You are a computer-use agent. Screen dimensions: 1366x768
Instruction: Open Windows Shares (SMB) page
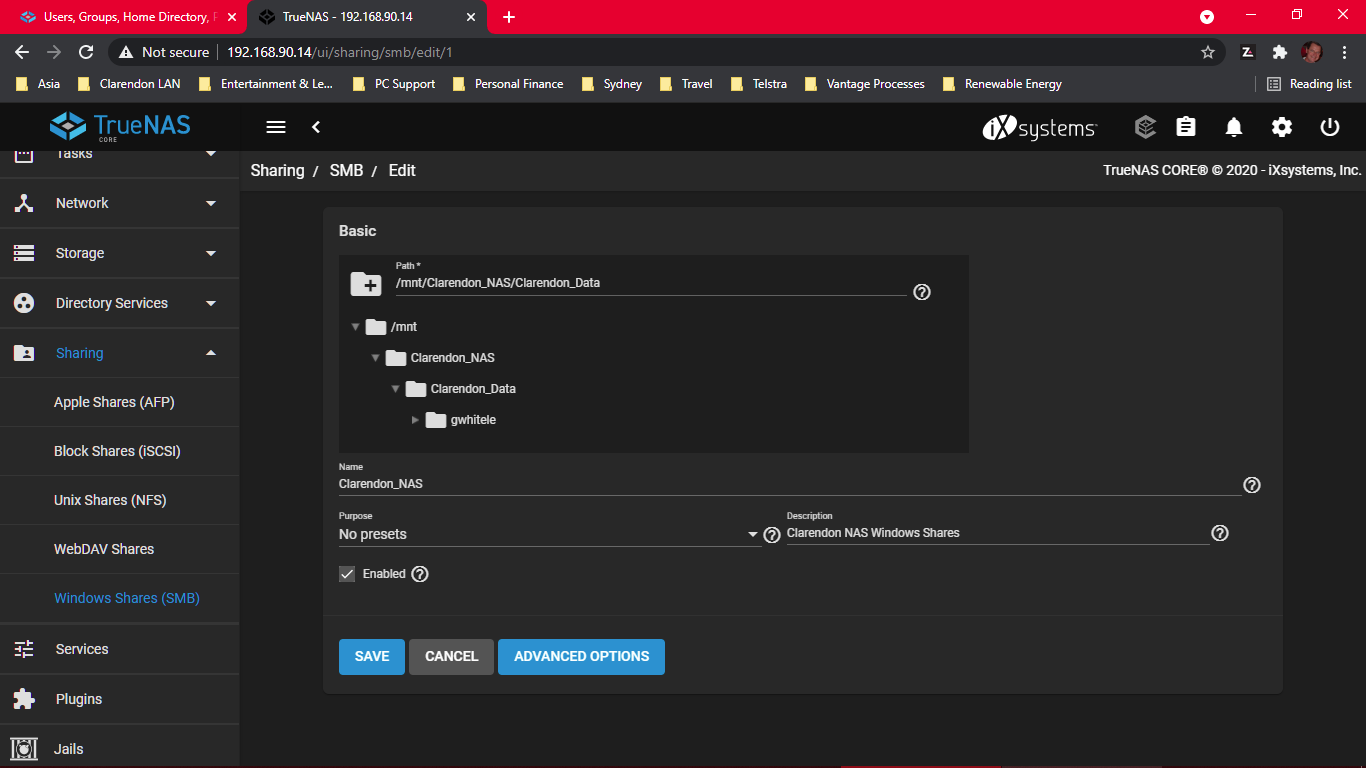pyautogui.click(x=120, y=598)
